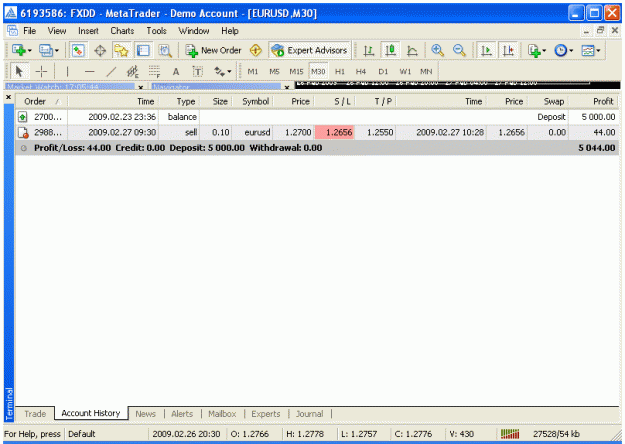
Task: Open the Tools menu
Action: pos(156,31)
